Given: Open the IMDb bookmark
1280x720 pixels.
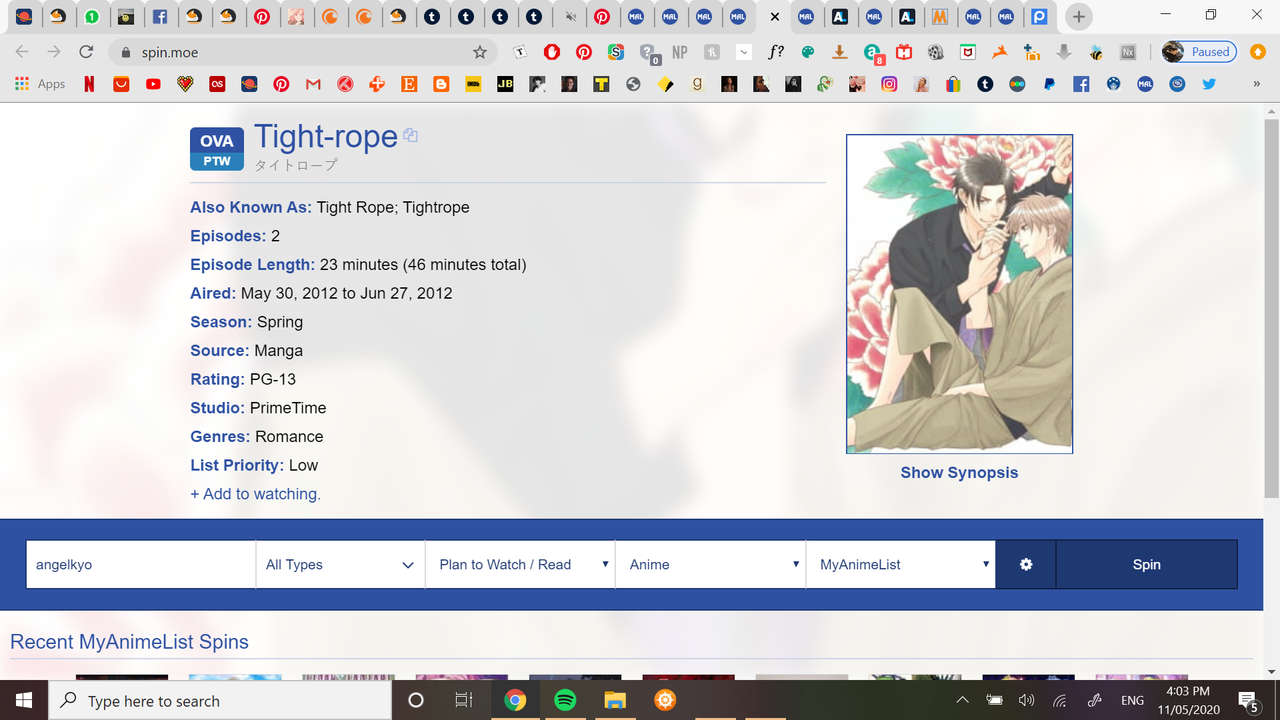Looking at the screenshot, I should (473, 85).
